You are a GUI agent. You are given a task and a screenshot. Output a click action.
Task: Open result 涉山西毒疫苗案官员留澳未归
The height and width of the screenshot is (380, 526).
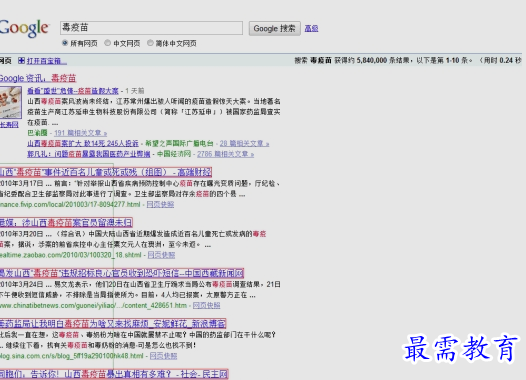click(x=66, y=222)
